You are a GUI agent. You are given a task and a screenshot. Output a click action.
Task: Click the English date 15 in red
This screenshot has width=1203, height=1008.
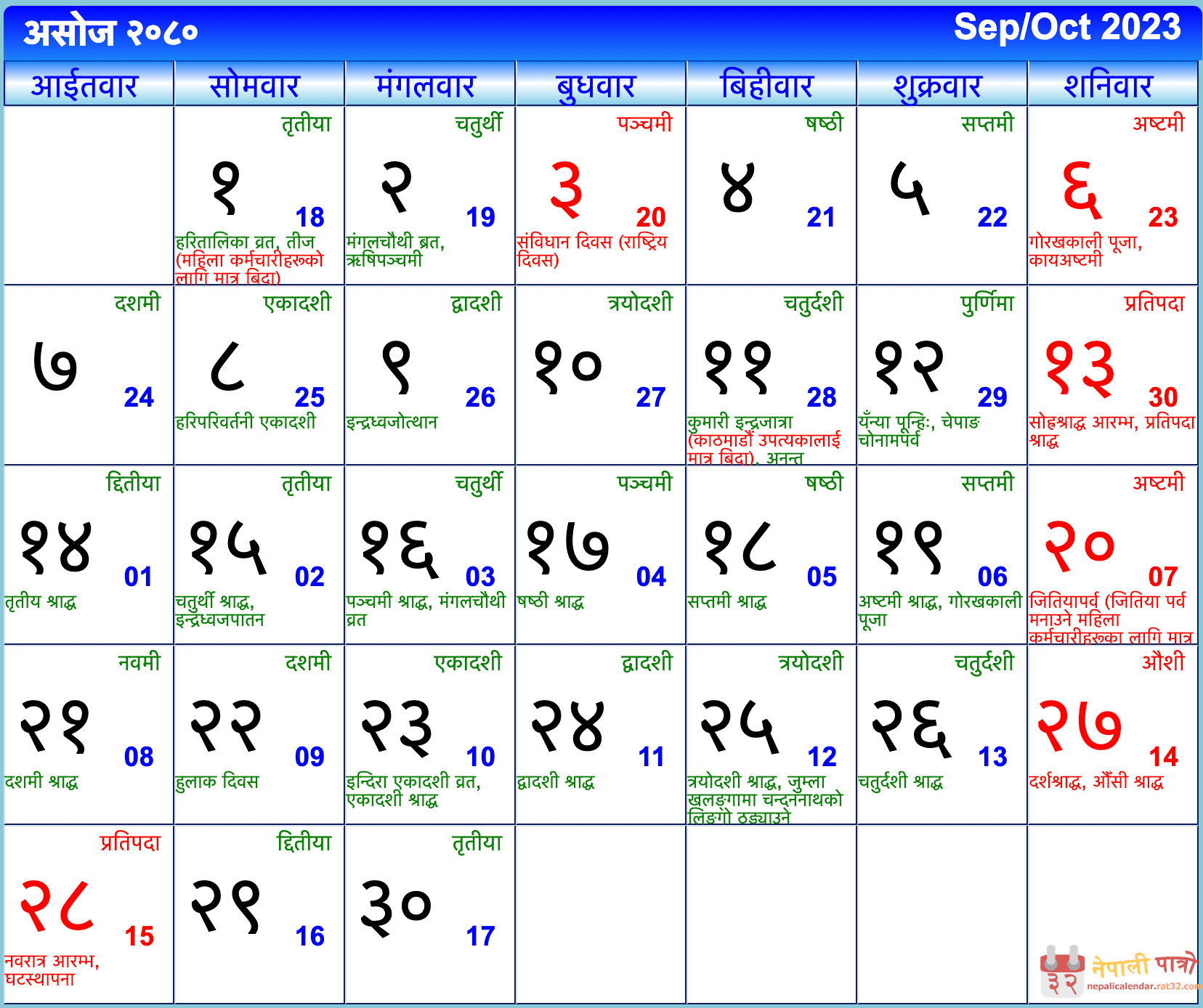click(x=139, y=936)
